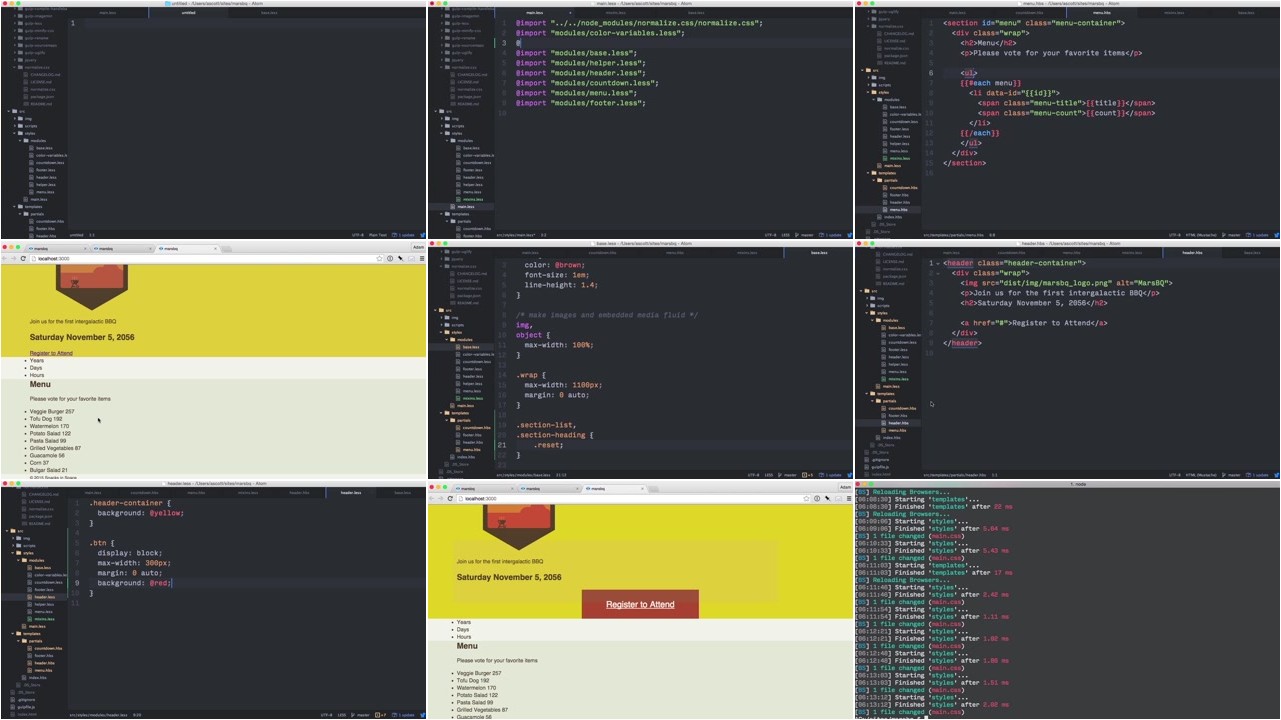Image resolution: width=1281 pixels, height=720 pixels.
Task: Click plain Register to Attend link in browser
Action: click(51, 353)
